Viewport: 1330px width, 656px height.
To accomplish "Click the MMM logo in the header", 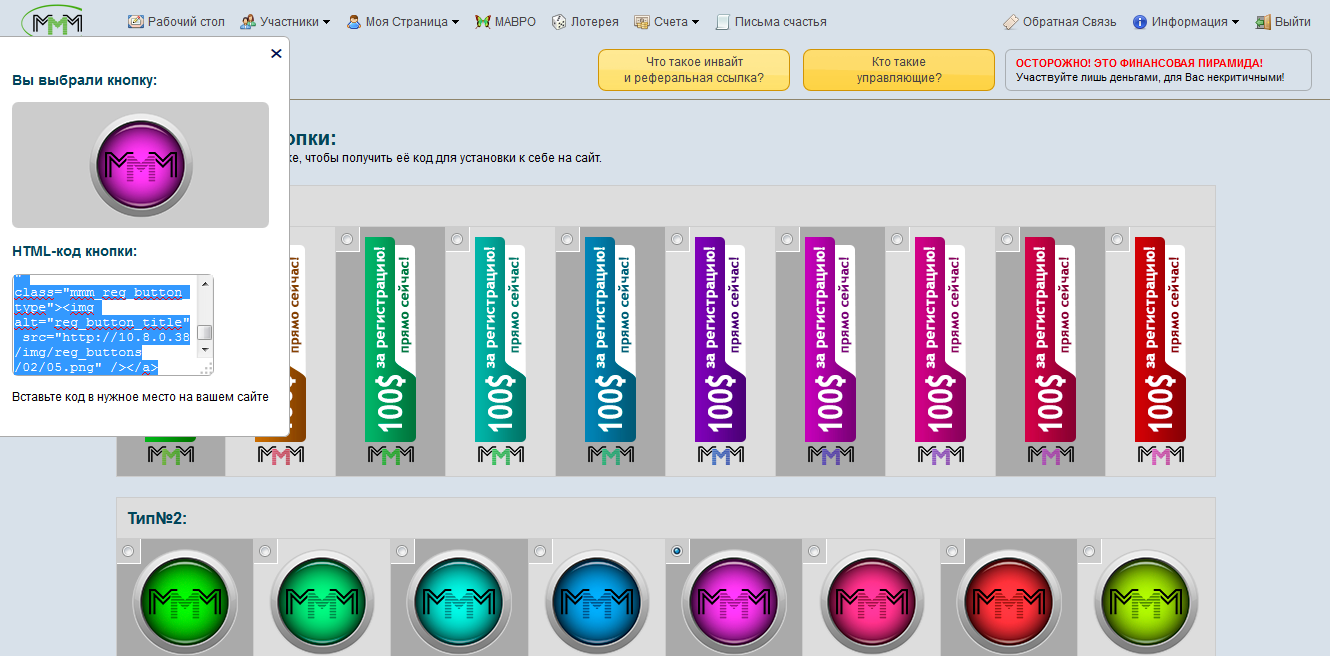I will [x=55, y=20].
